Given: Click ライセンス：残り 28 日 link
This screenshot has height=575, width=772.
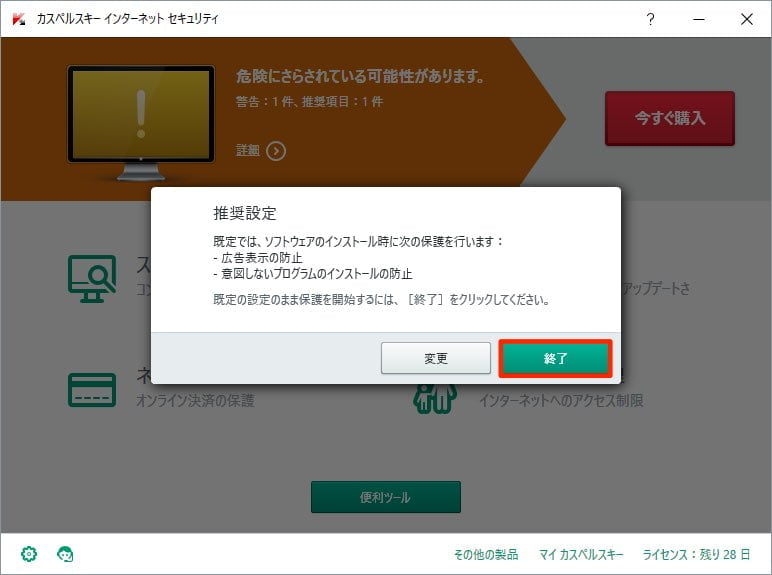Looking at the screenshot, I should tap(696, 555).
